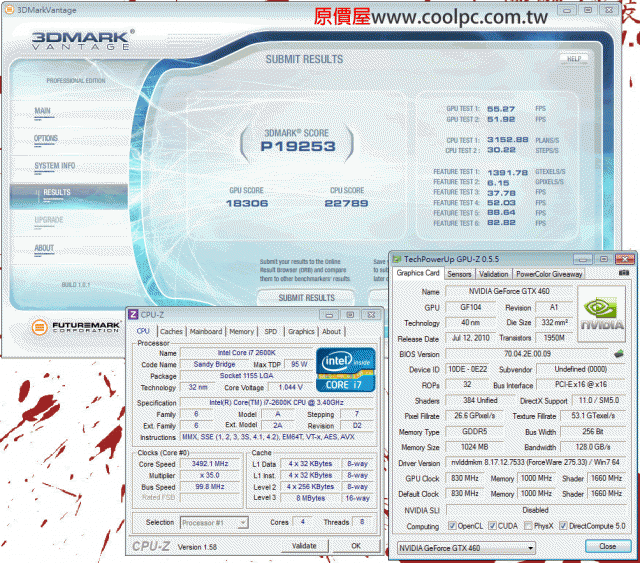Open UPGRADE in 3DMark sidebar

click(49, 220)
